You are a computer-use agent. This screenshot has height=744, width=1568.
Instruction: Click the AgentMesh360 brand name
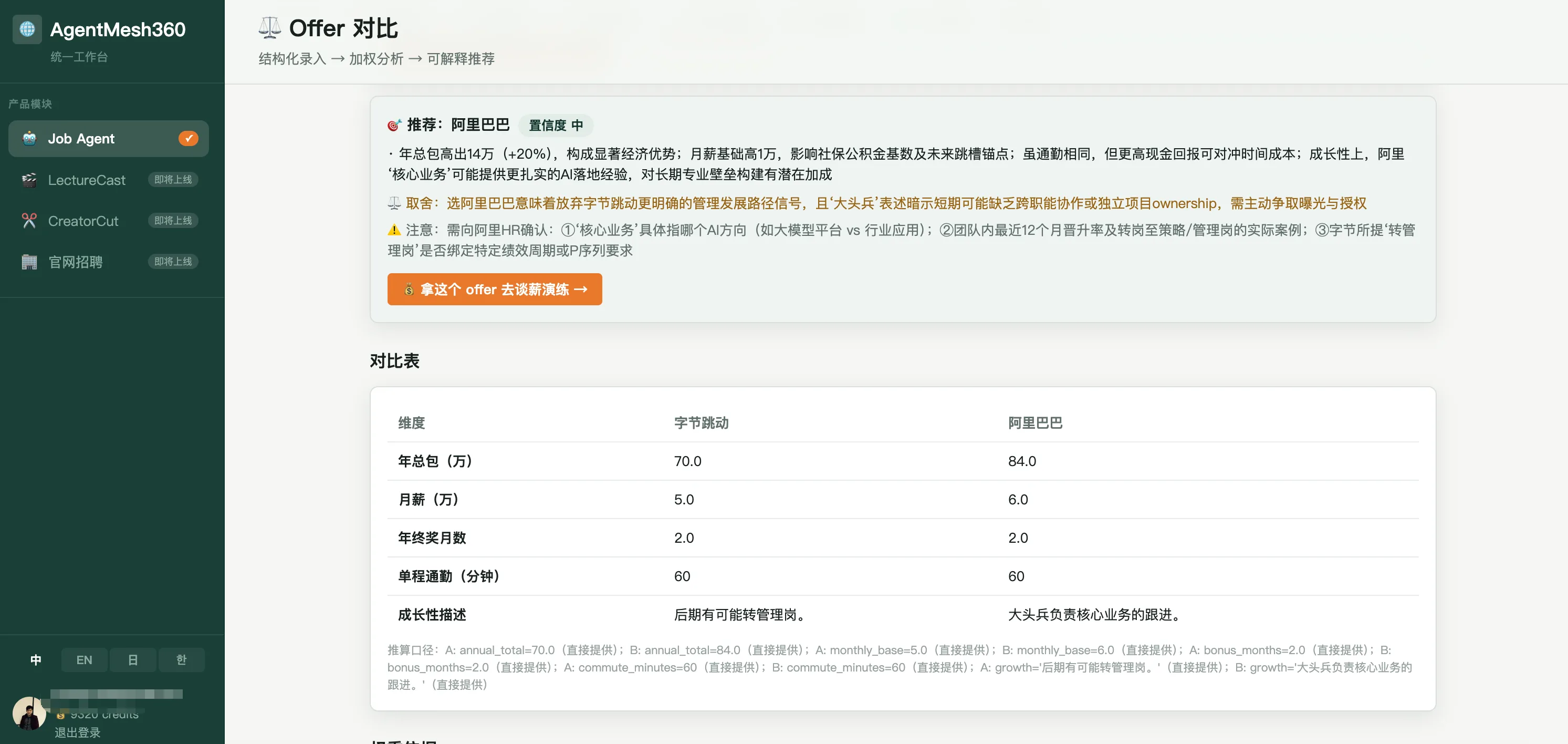coord(118,29)
